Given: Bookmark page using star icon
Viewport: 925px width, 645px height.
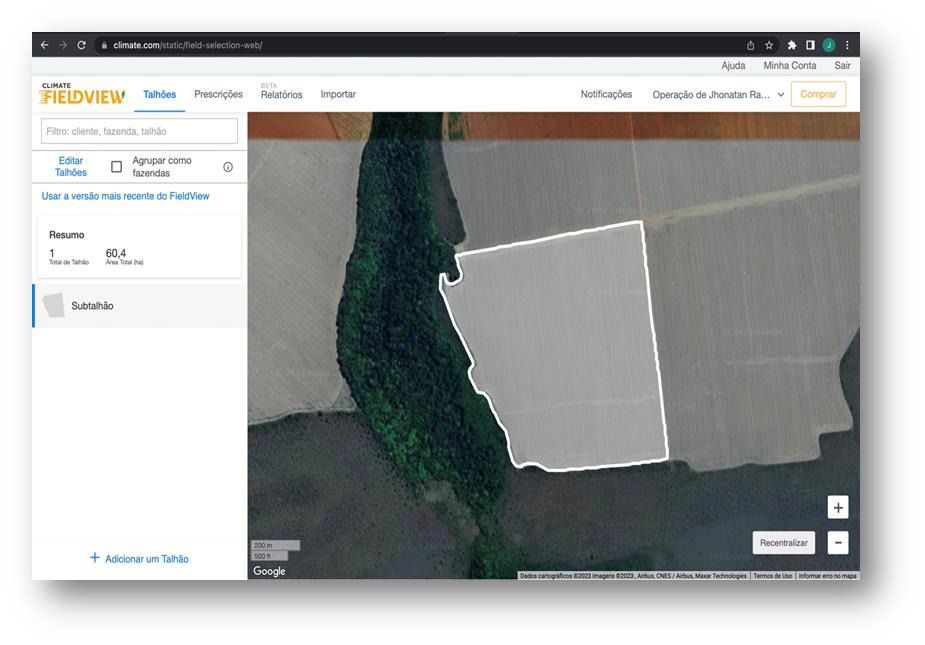Looking at the screenshot, I should (x=769, y=45).
